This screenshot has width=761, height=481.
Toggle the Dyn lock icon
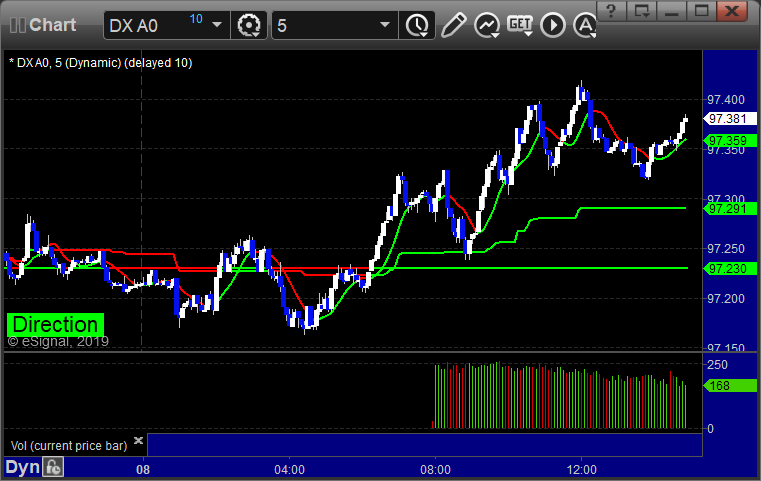[x=53, y=467]
